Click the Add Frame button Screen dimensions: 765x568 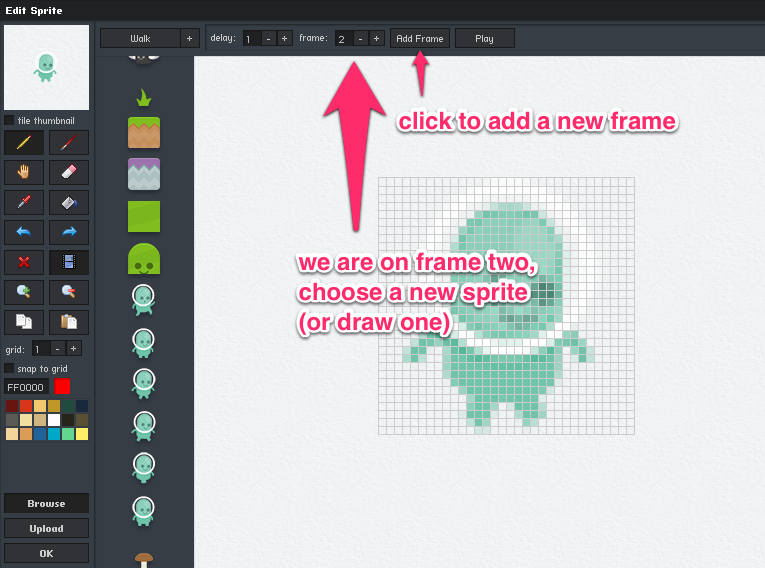[x=420, y=38]
